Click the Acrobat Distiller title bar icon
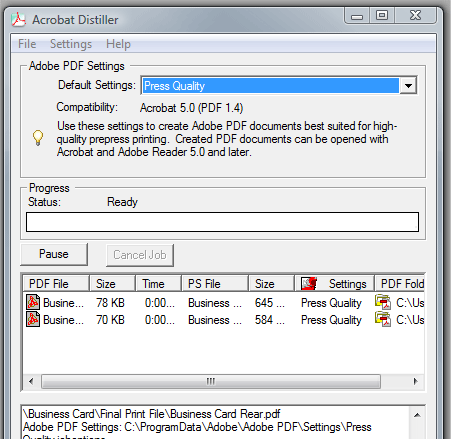Screen dimensions: 451x439 (18, 19)
